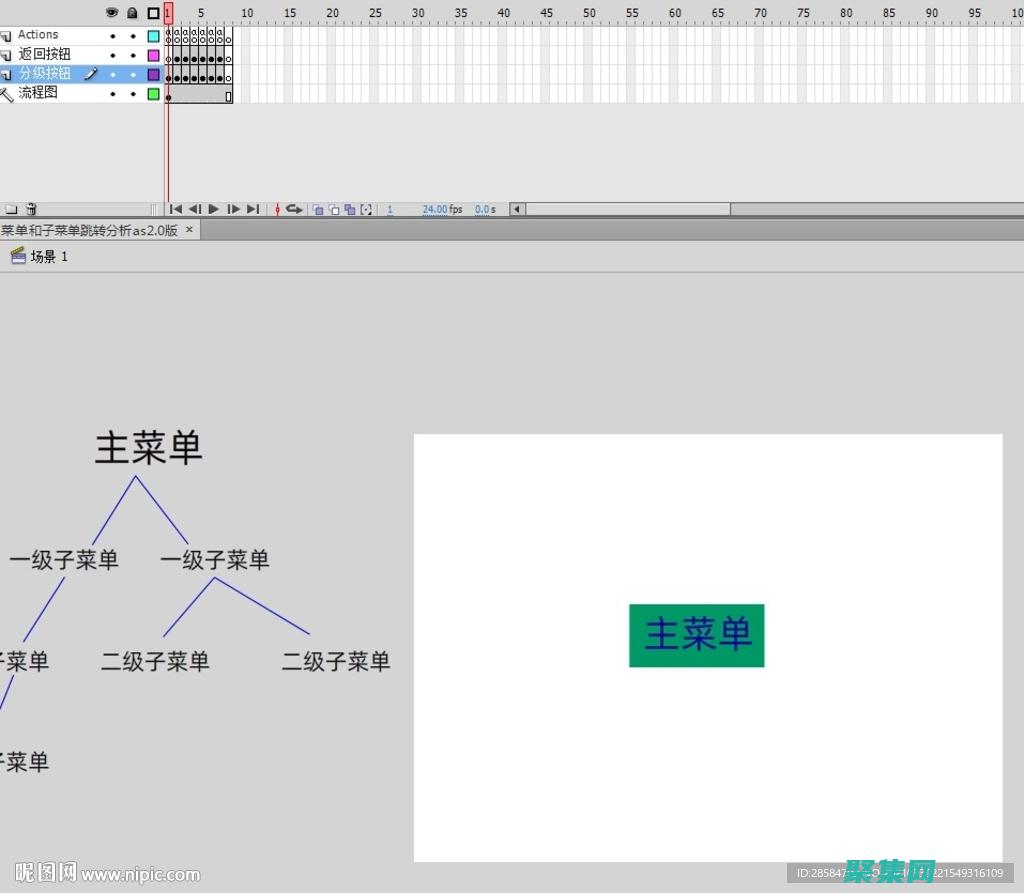This screenshot has width=1024, height=893.
Task: Click the Delete Layer trash icon
Action: pos(31,209)
